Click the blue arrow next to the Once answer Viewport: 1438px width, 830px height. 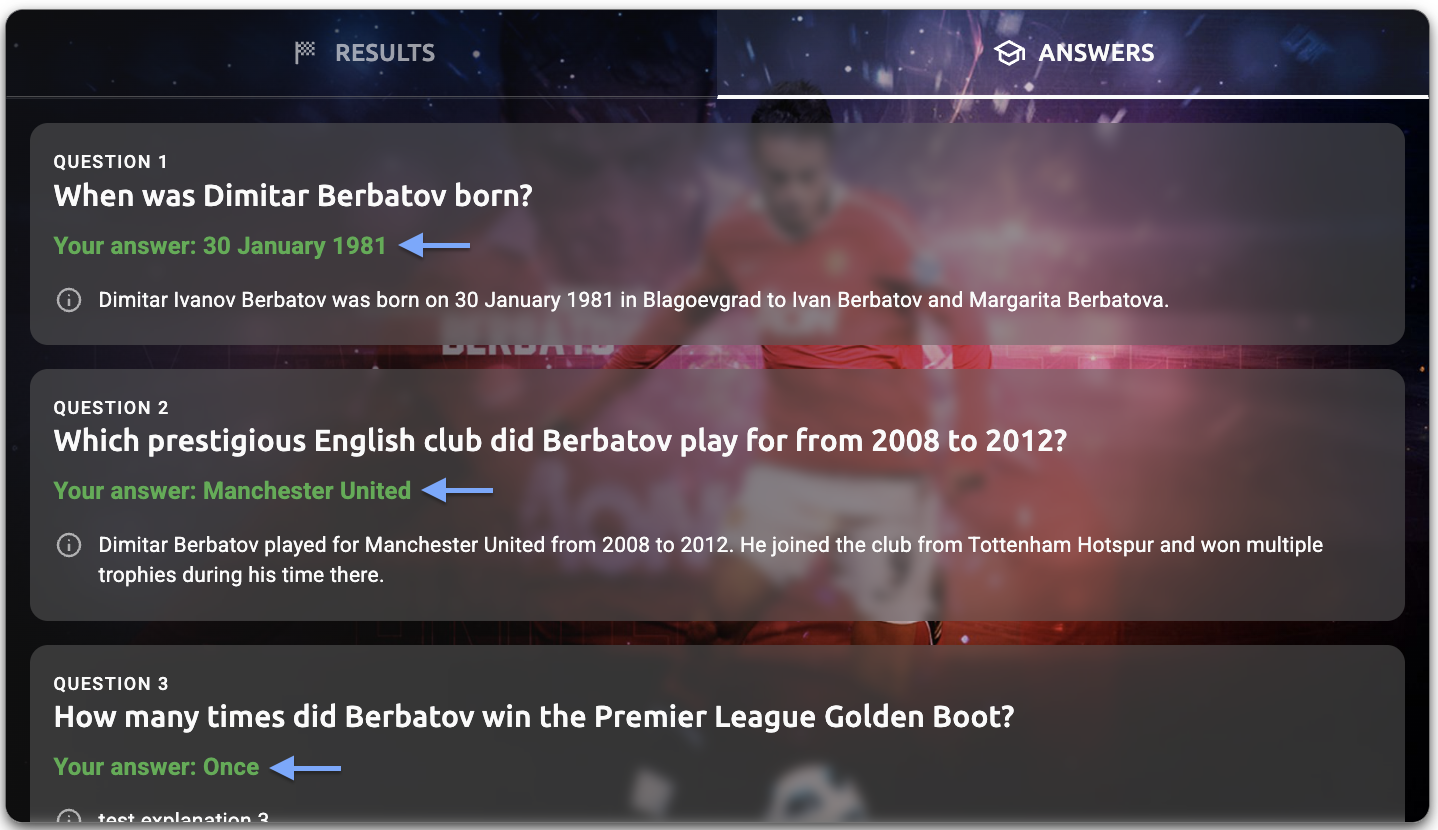(x=306, y=768)
